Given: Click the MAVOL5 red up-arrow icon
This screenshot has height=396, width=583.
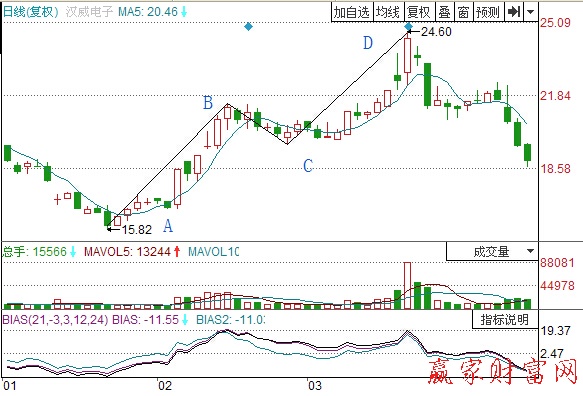Looking at the screenshot, I should [177, 252].
